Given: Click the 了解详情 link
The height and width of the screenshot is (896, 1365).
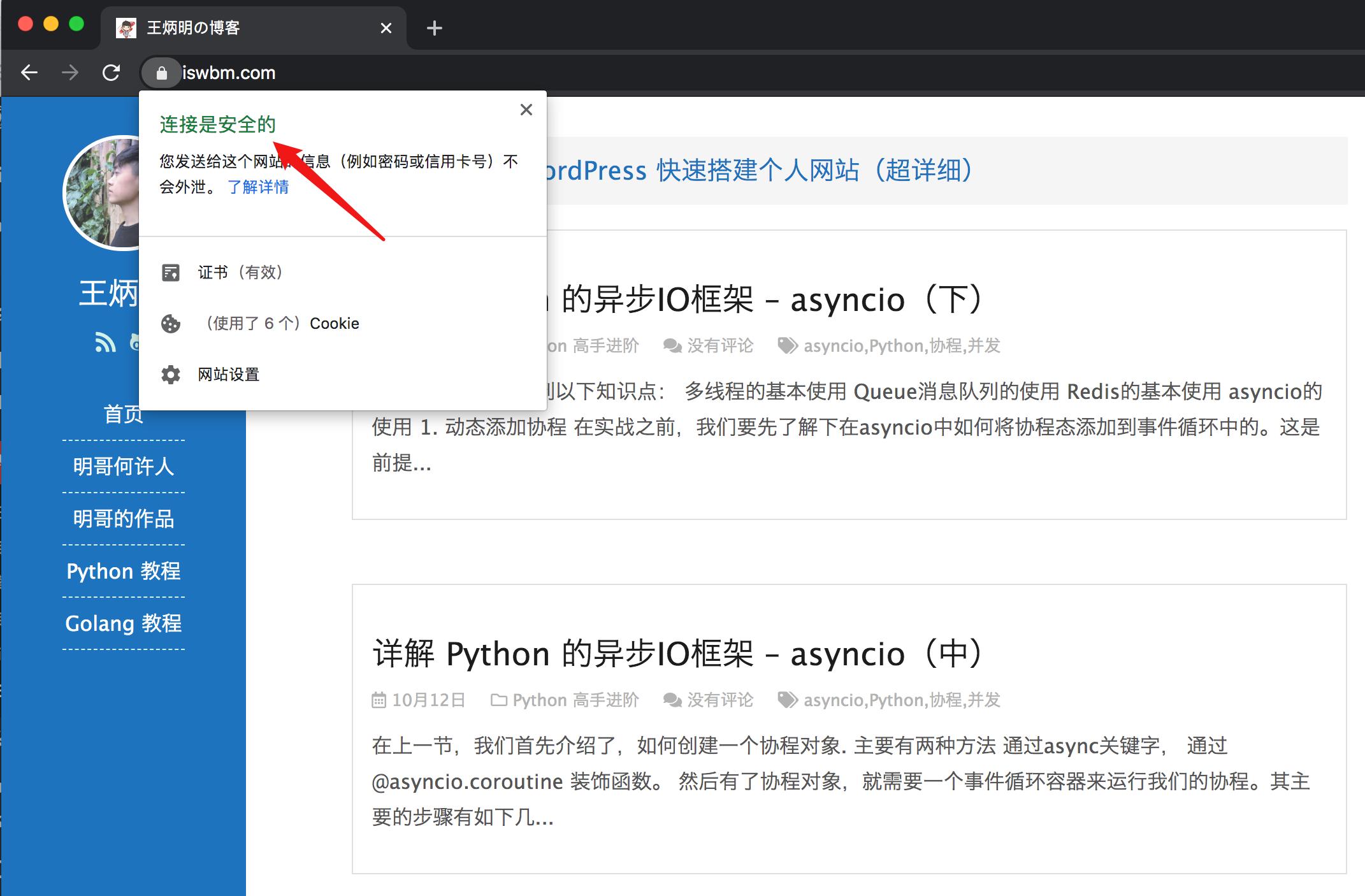Looking at the screenshot, I should (x=258, y=187).
